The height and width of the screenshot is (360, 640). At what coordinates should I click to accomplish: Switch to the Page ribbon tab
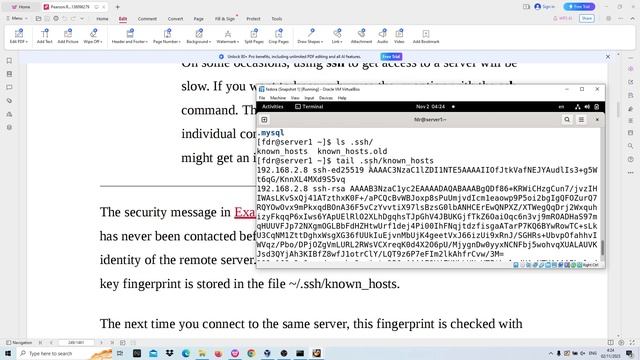click(x=198, y=19)
